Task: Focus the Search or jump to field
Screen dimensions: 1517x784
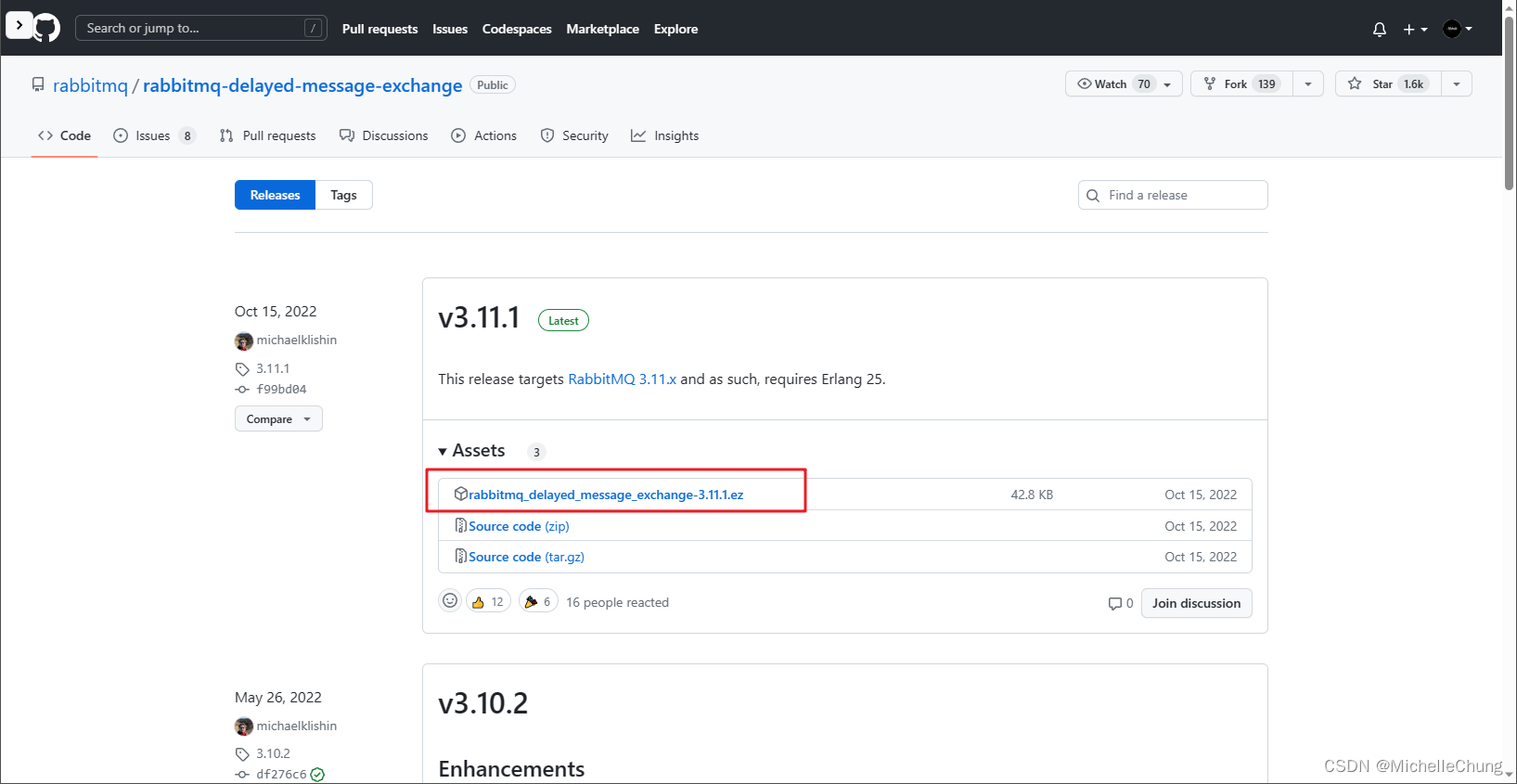Action: pos(200,28)
